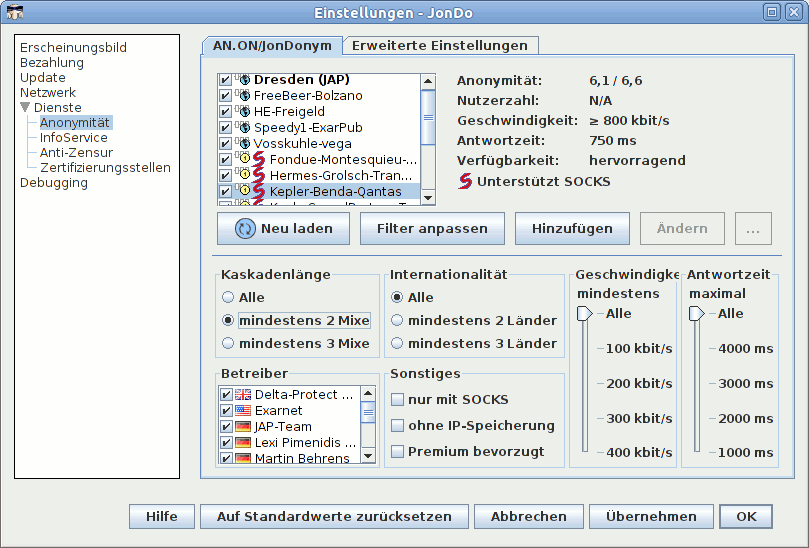The width and height of the screenshot is (809, 548).
Task: Confirm settings with OK button
Action: pyautogui.click(x=746, y=517)
